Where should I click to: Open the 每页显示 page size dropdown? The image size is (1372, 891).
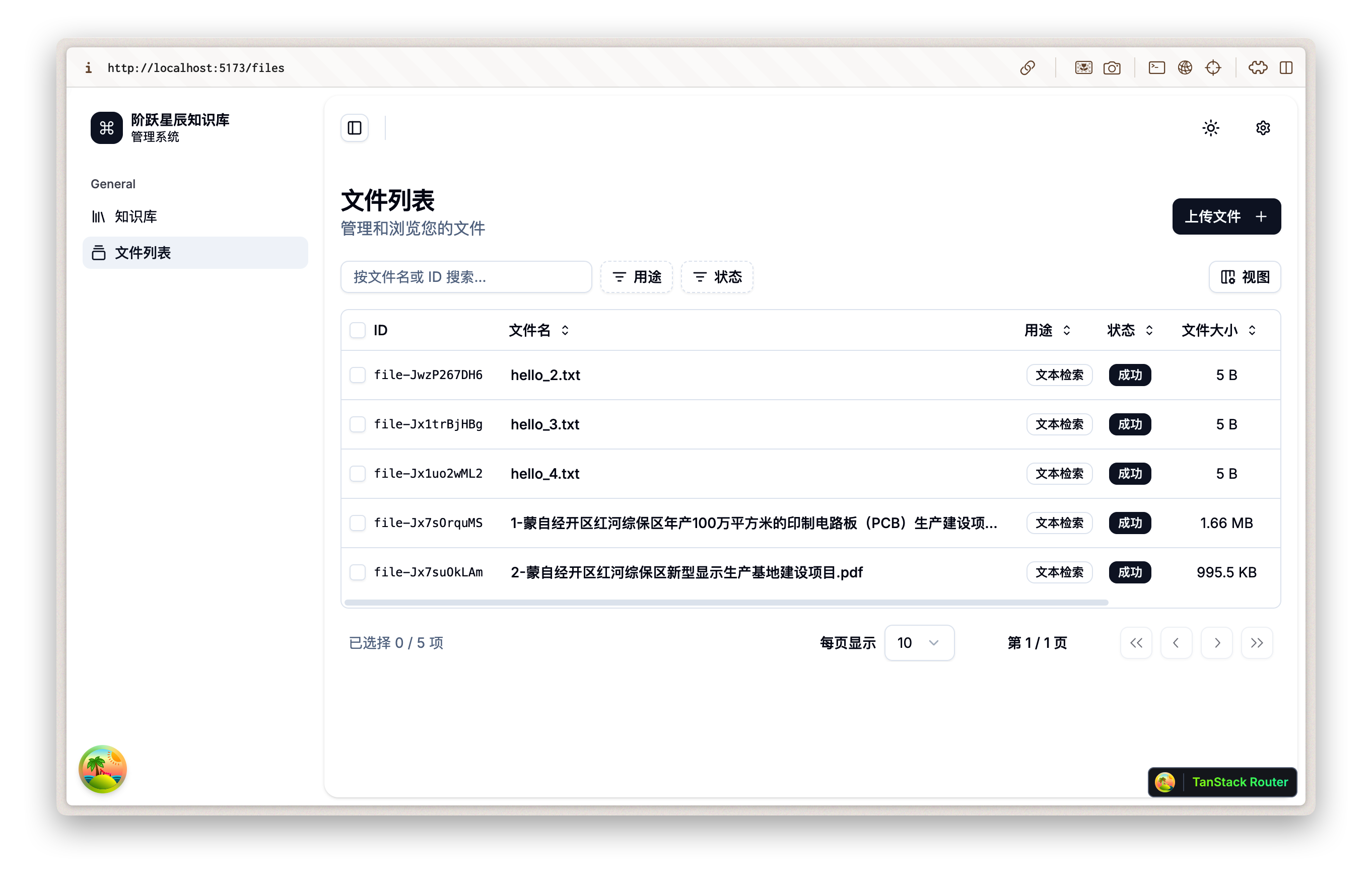pyautogui.click(x=919, y=643)
